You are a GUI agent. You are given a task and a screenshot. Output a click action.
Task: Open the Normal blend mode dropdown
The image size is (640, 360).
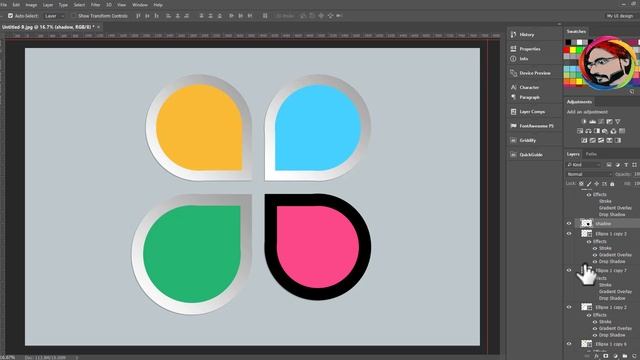click(x=589, y=174)
